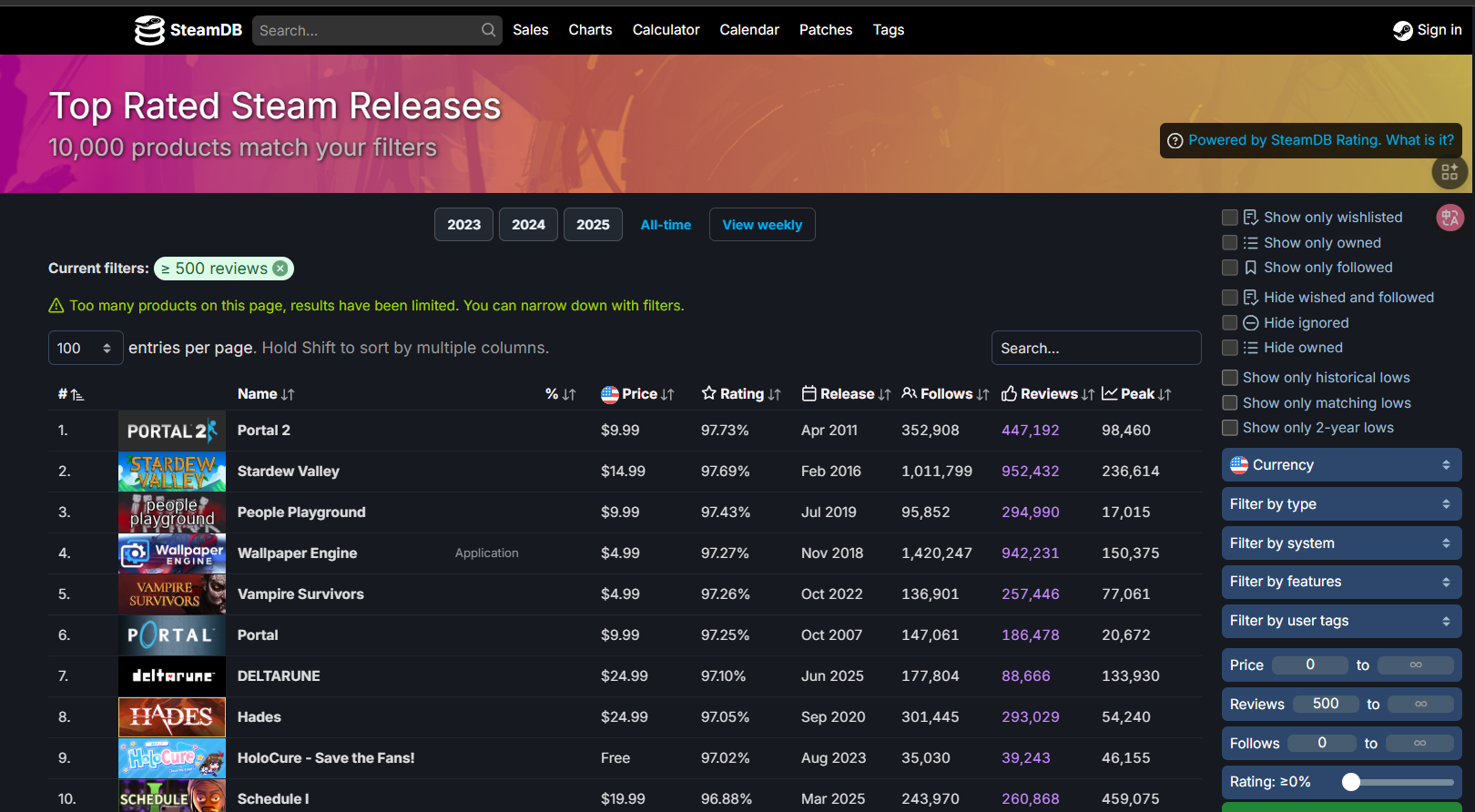Click the chart Peak column header

tap(1136, 394)
